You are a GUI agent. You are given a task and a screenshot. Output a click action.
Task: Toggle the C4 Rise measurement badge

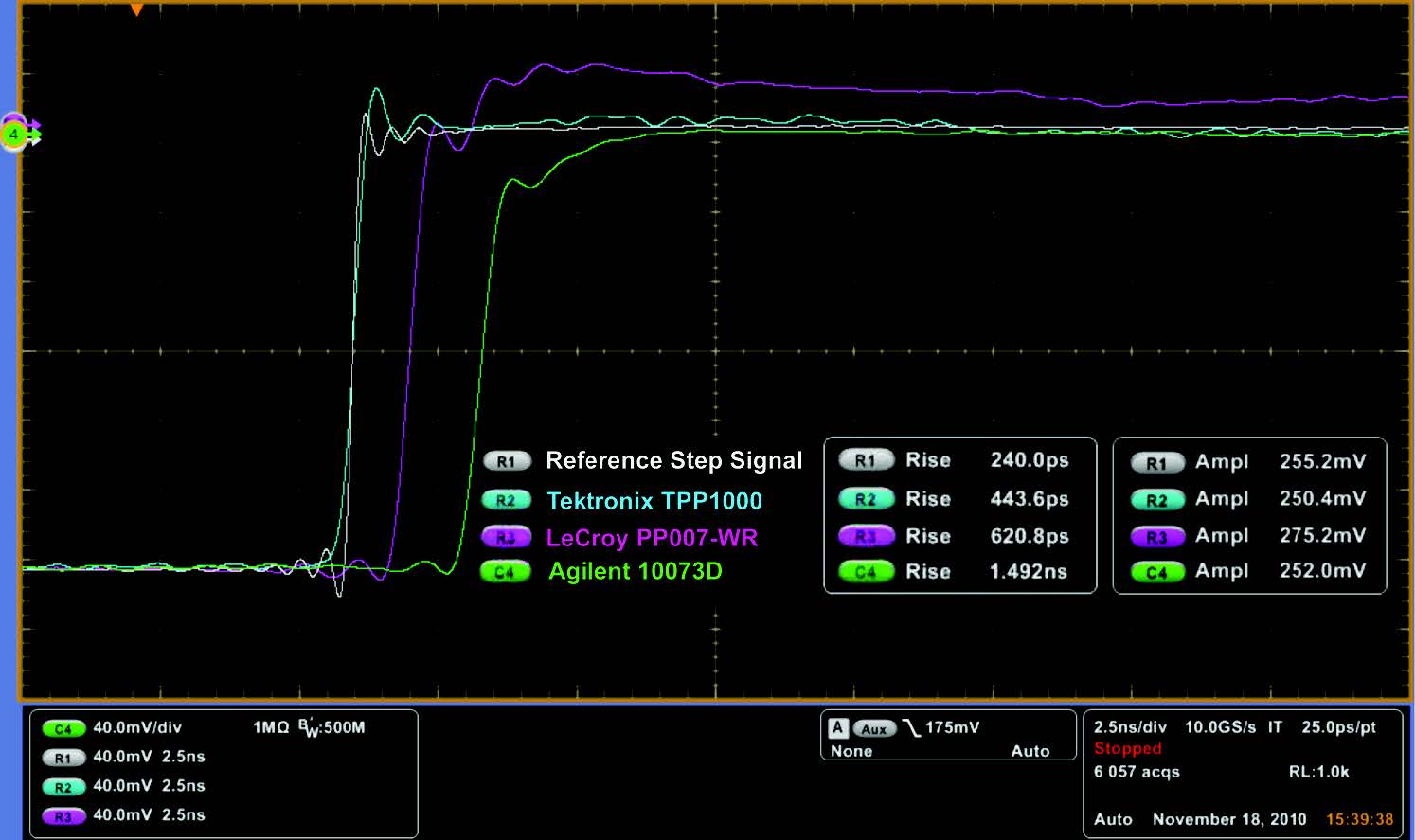click(x=868, y=571)
